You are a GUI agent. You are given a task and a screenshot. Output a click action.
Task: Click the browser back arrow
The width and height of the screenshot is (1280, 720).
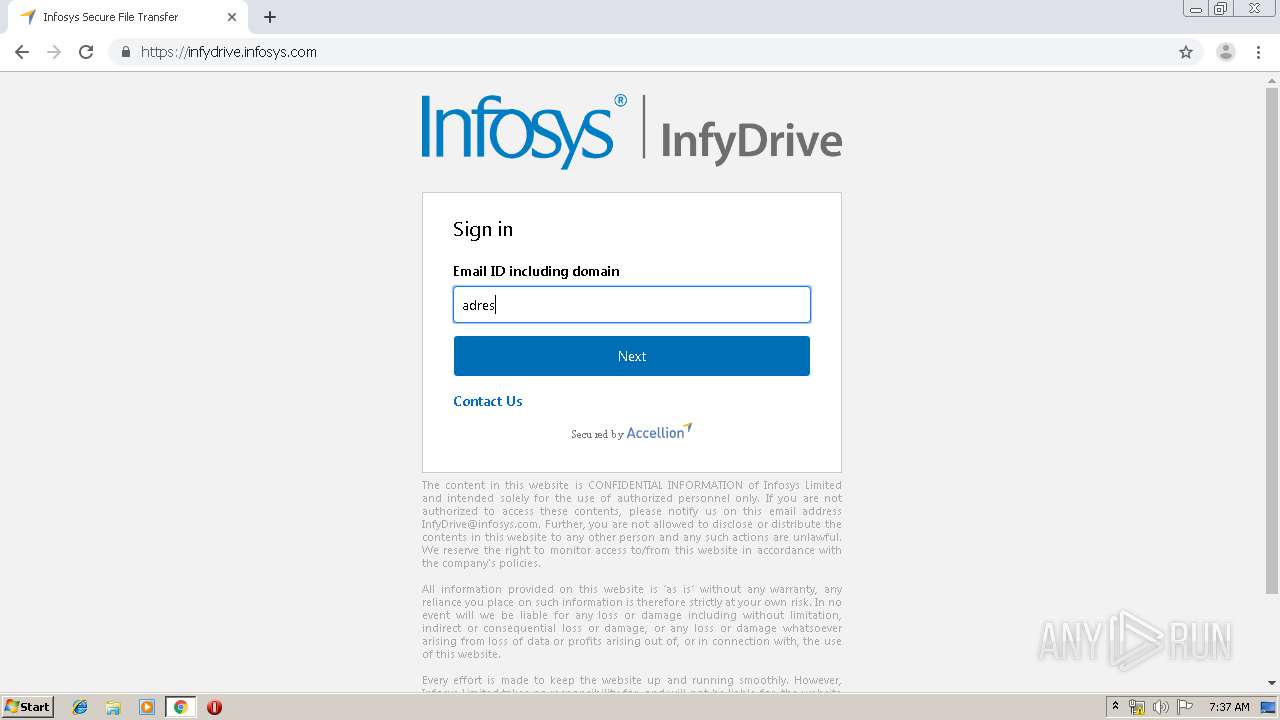pos(22,52)
